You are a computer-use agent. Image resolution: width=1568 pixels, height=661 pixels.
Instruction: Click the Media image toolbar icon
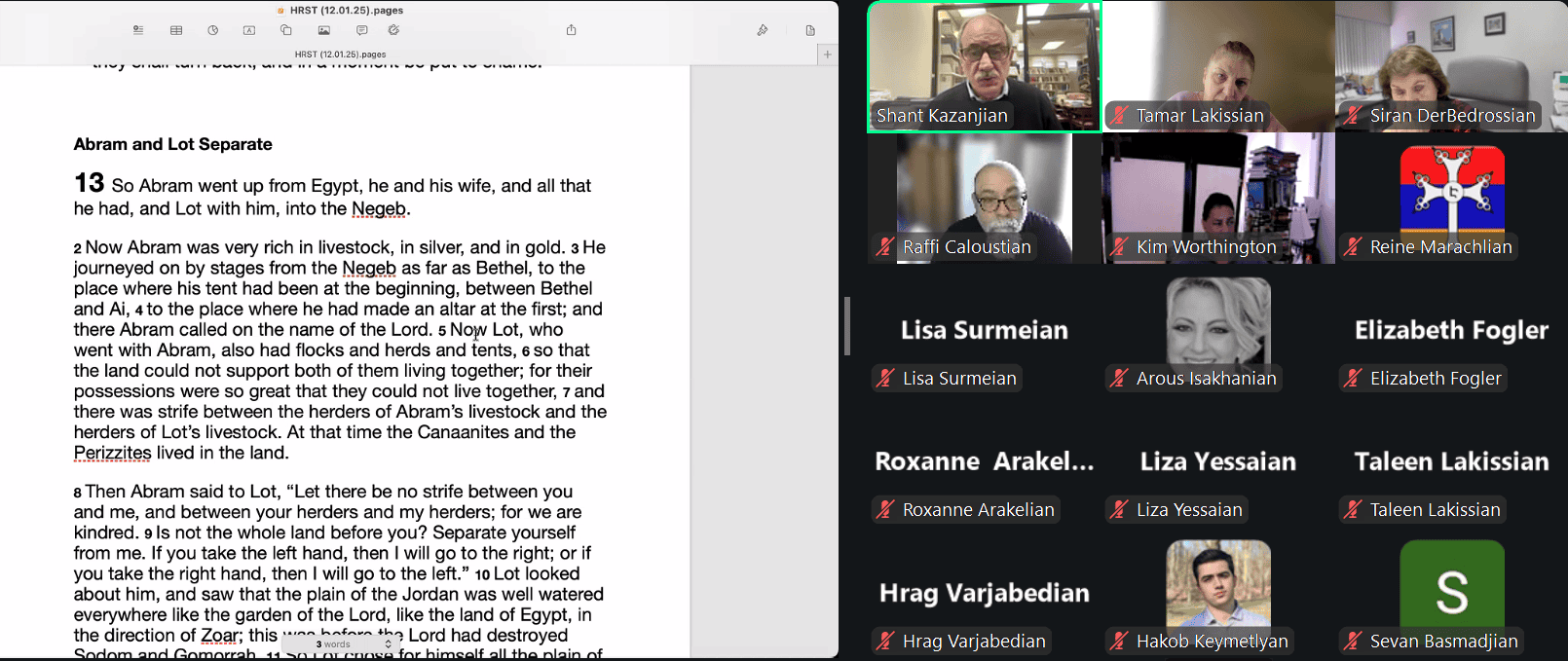(x=324, y=30)
